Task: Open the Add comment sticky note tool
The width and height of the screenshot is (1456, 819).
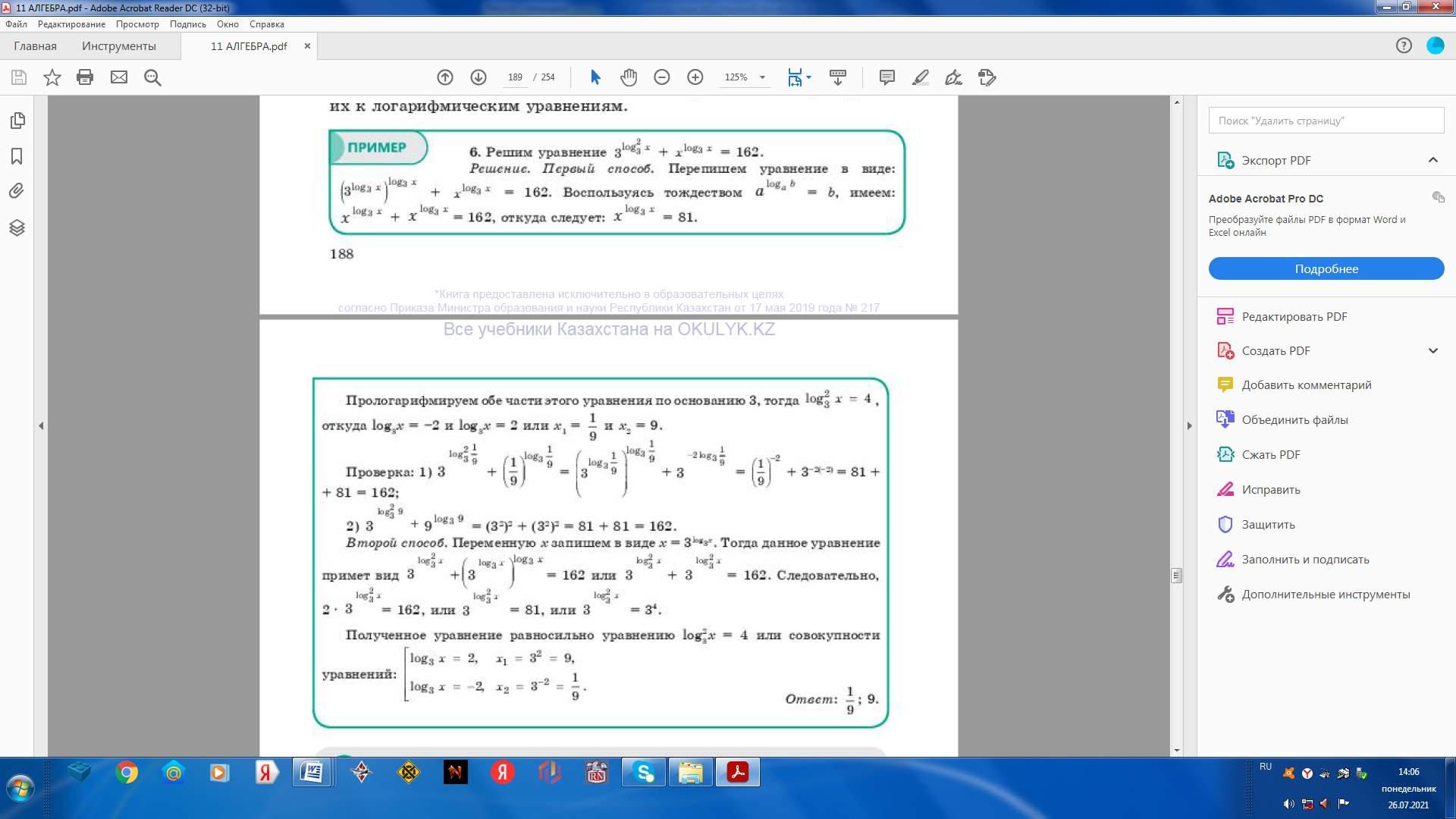Action: tap(886, 77)
